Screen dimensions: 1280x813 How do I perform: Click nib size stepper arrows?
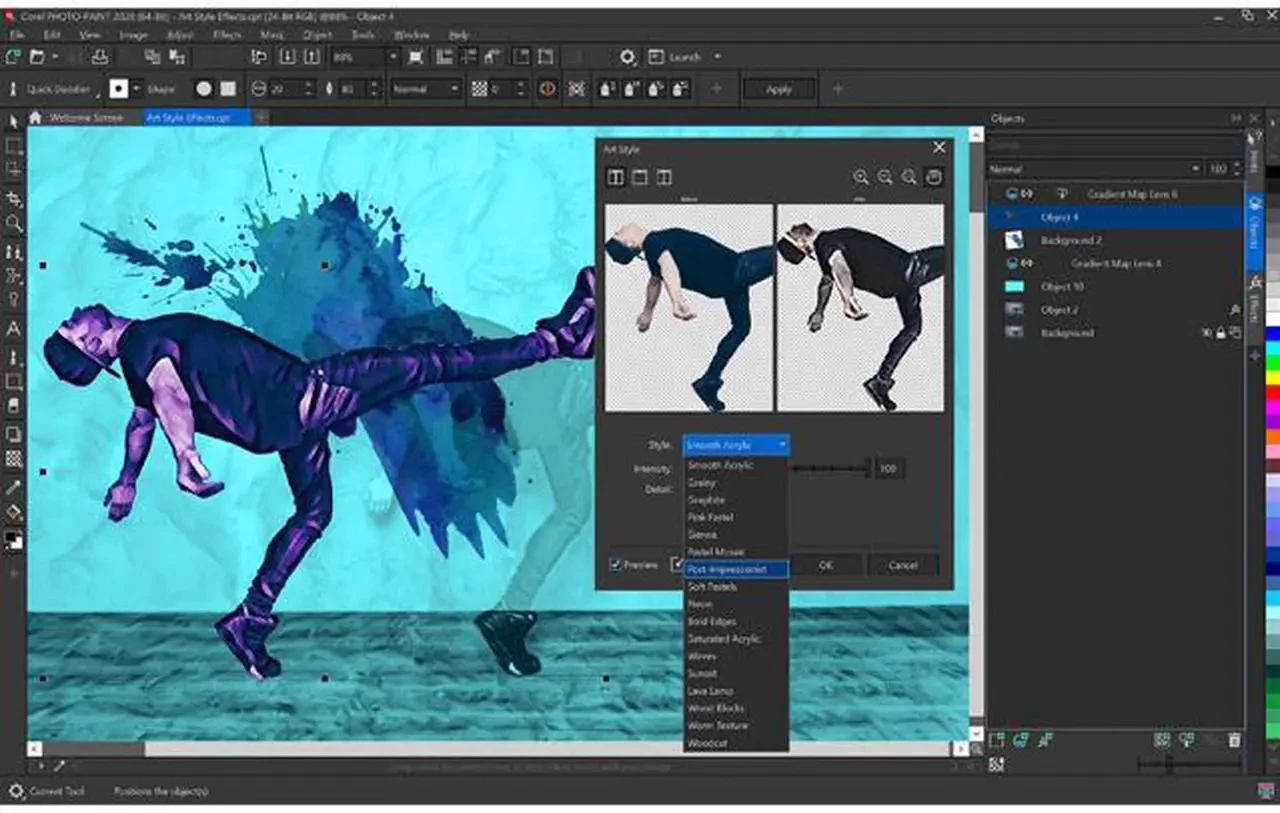(x=309, y=89)
